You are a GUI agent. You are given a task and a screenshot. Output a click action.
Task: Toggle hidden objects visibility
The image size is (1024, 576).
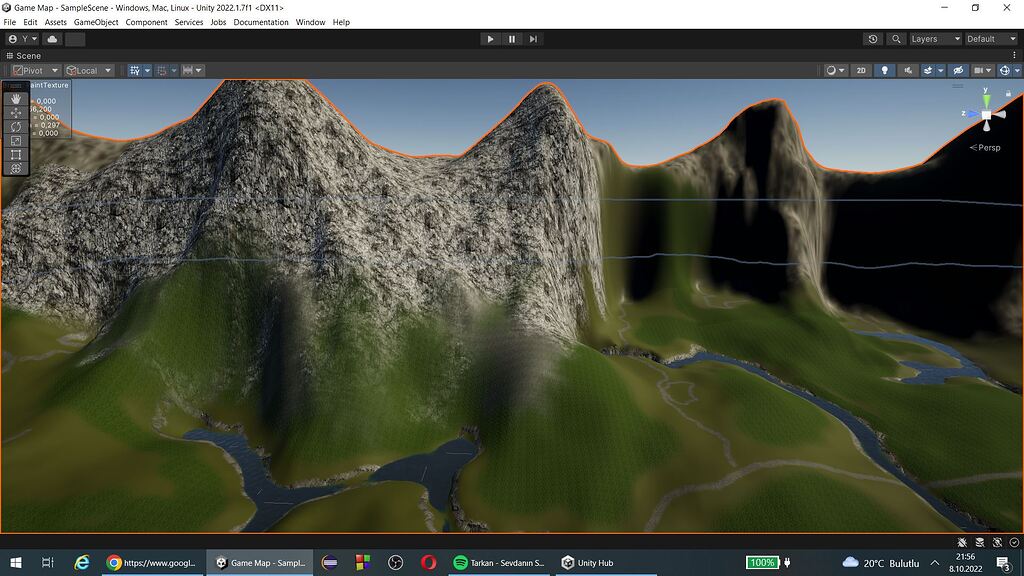point(958,70)
